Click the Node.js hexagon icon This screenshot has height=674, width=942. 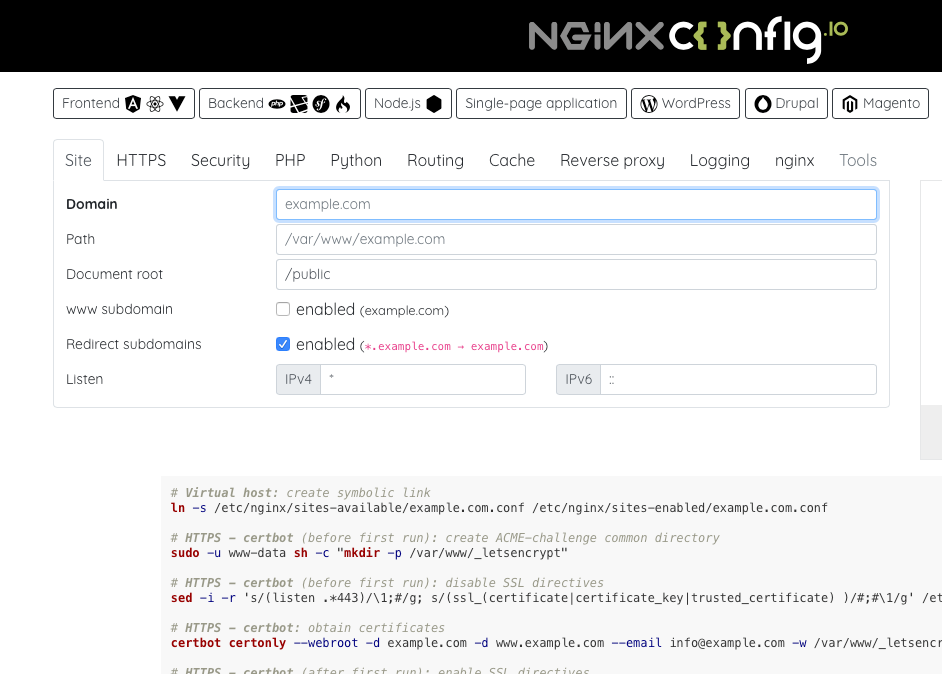point(434,104)
